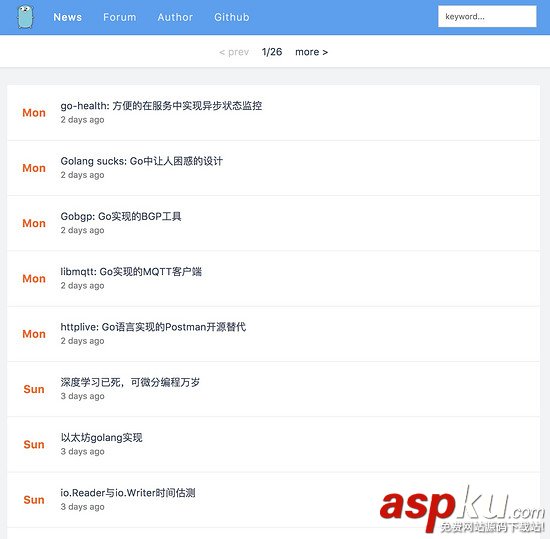Click Mon label beside httplive article
This screenshot has height=539, width=550.
tap(34, 334)
